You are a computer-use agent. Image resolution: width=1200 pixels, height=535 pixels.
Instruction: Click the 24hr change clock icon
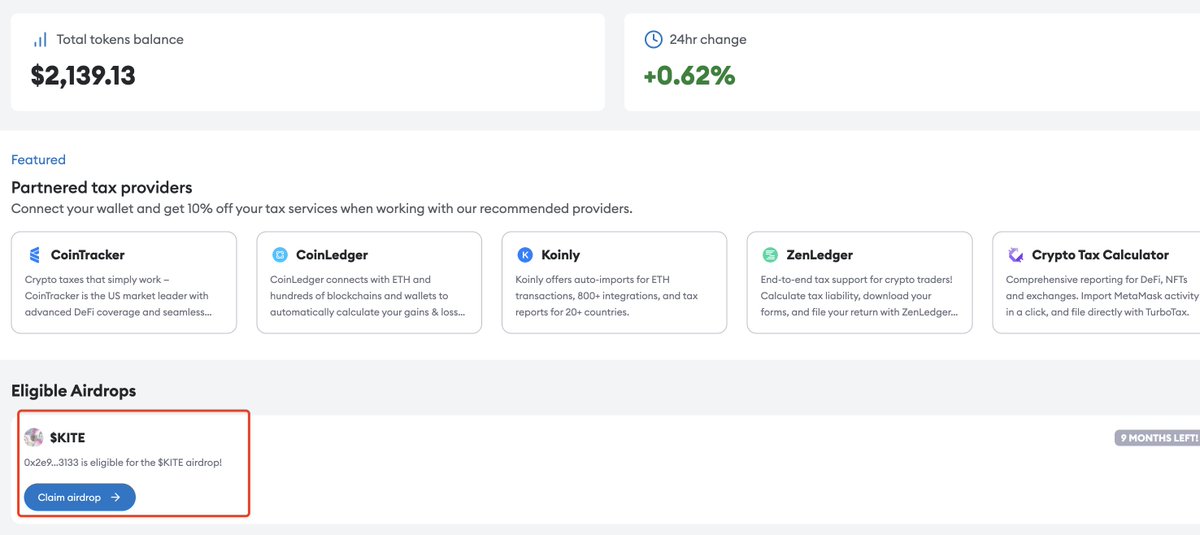(653, 40)
